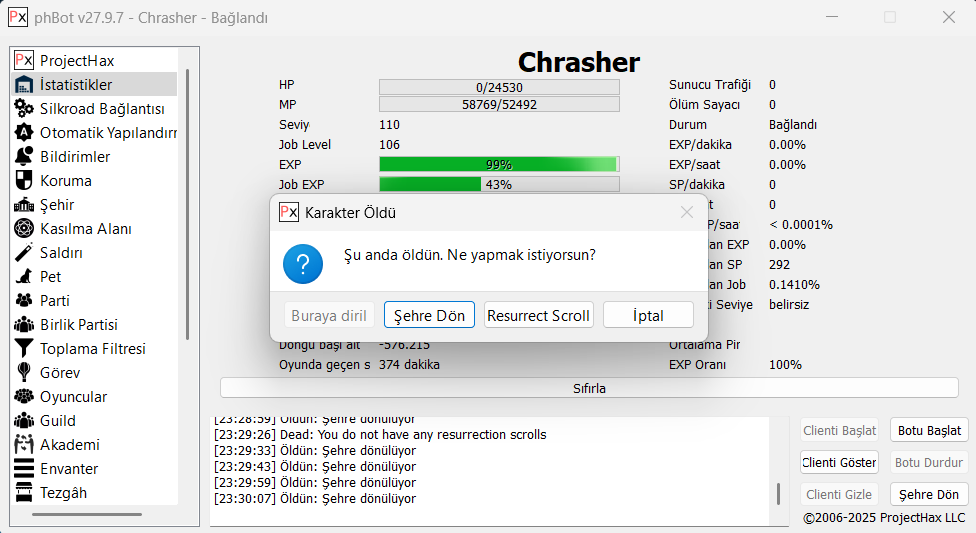The image size is (976, 533).
Task: Select the Kasılma Alanı target icon
Action: [24, 229]
